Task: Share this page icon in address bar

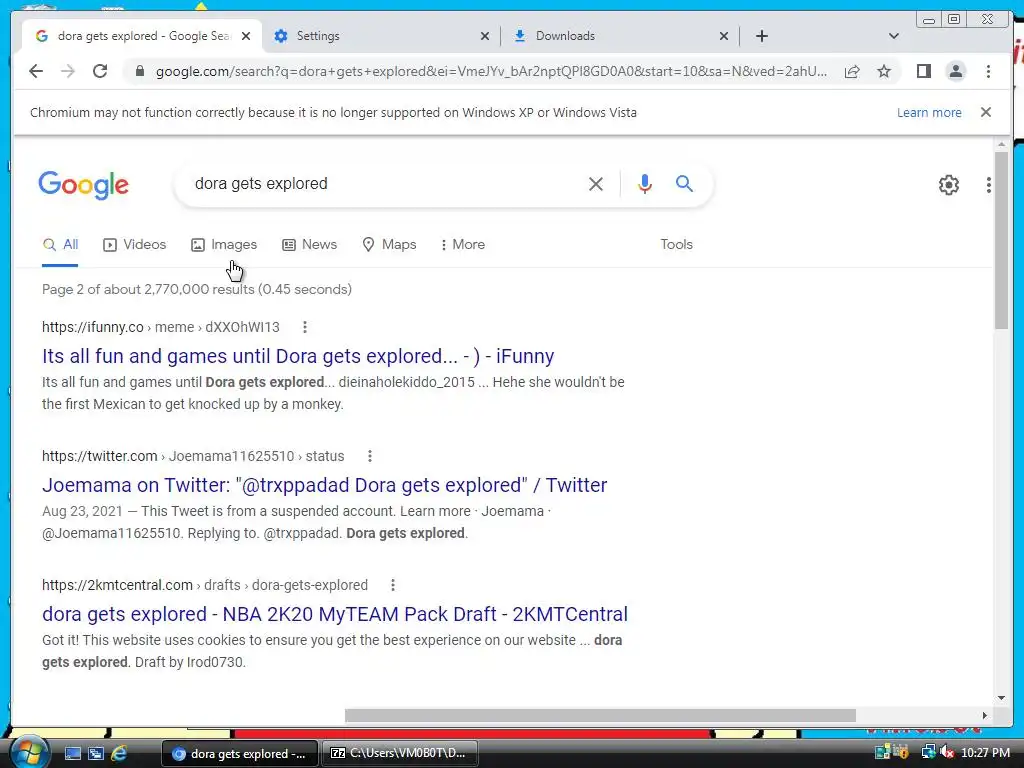Action: click(852, 71)
